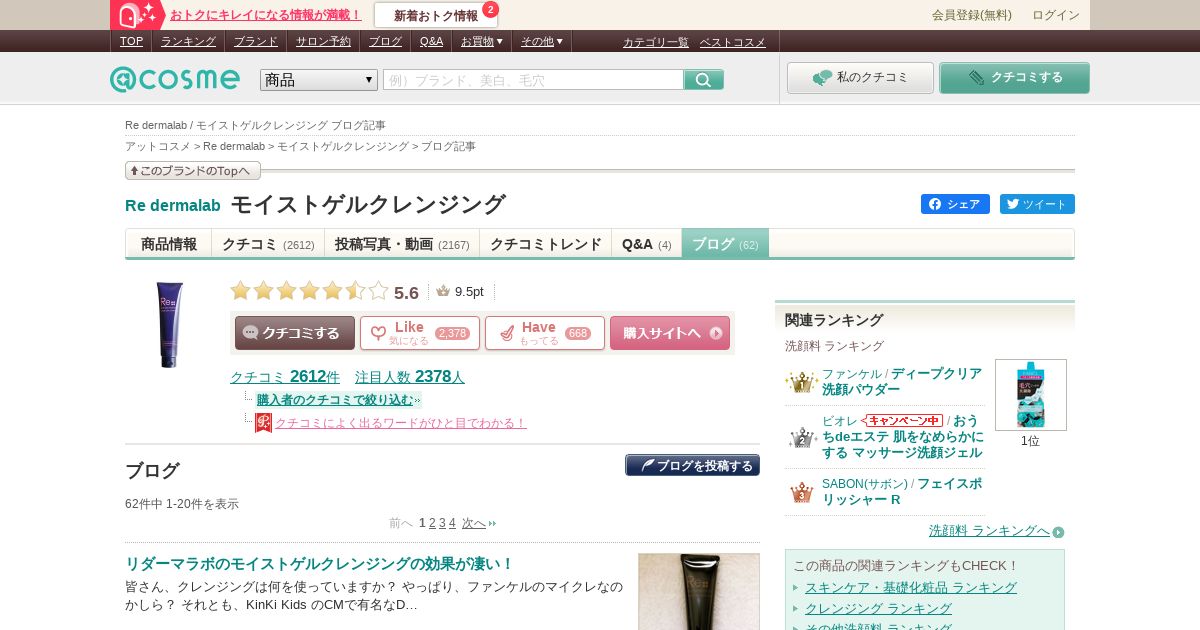Open the クチコミ 2612件 link
The width and height of the screenshot is (1200, 630).
tap(285, 377)
